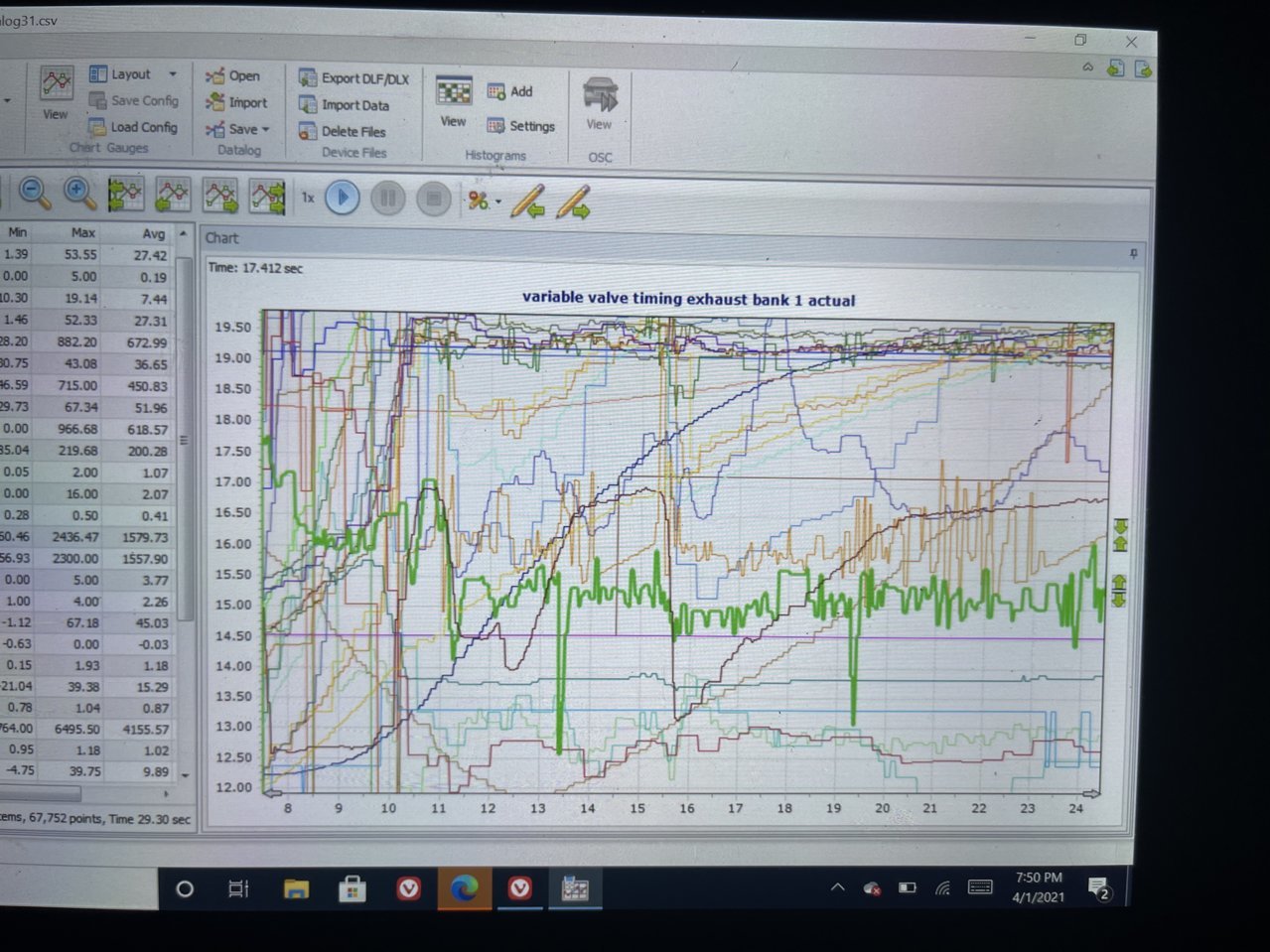Open Histograms Settings
This screenshot has height=952, width=1270.
[x=520, y=126]
